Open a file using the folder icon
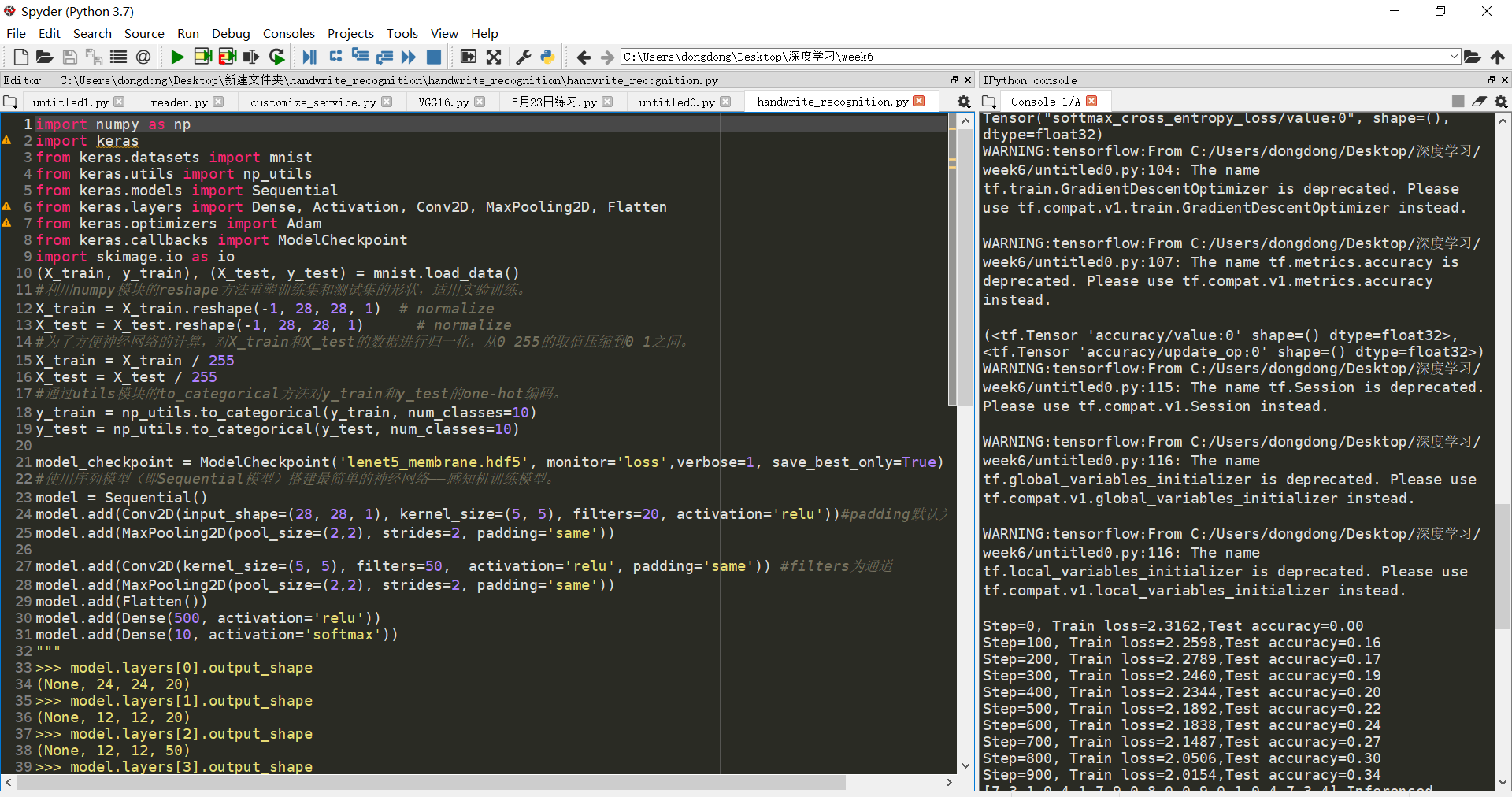 pyautogui.click(x=45, y=57)
